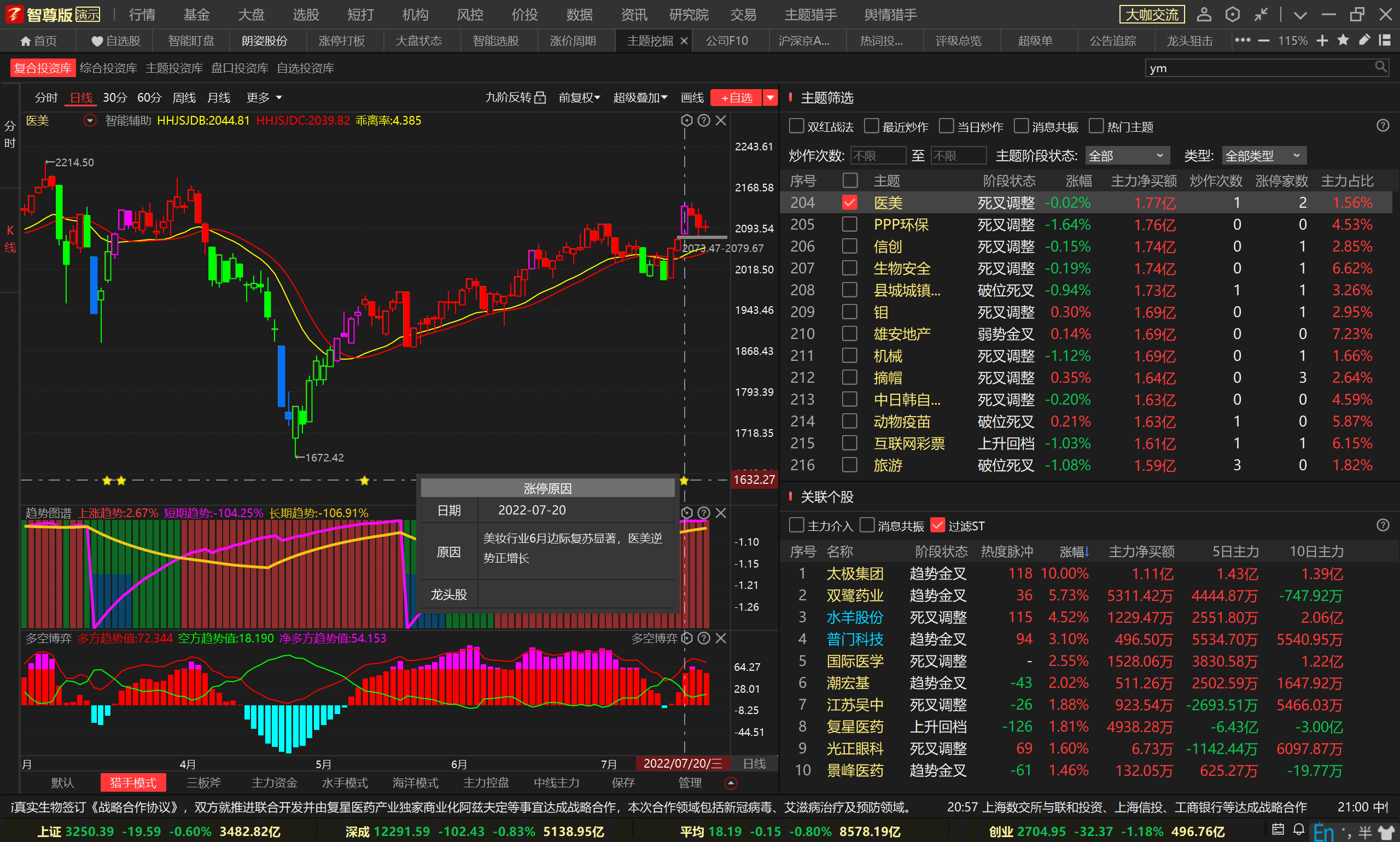Image resolution: width=1400 pixels, height=842 pixels.
Task: Open the 主题猎手 menu
Action: click(x=811, y=14)
